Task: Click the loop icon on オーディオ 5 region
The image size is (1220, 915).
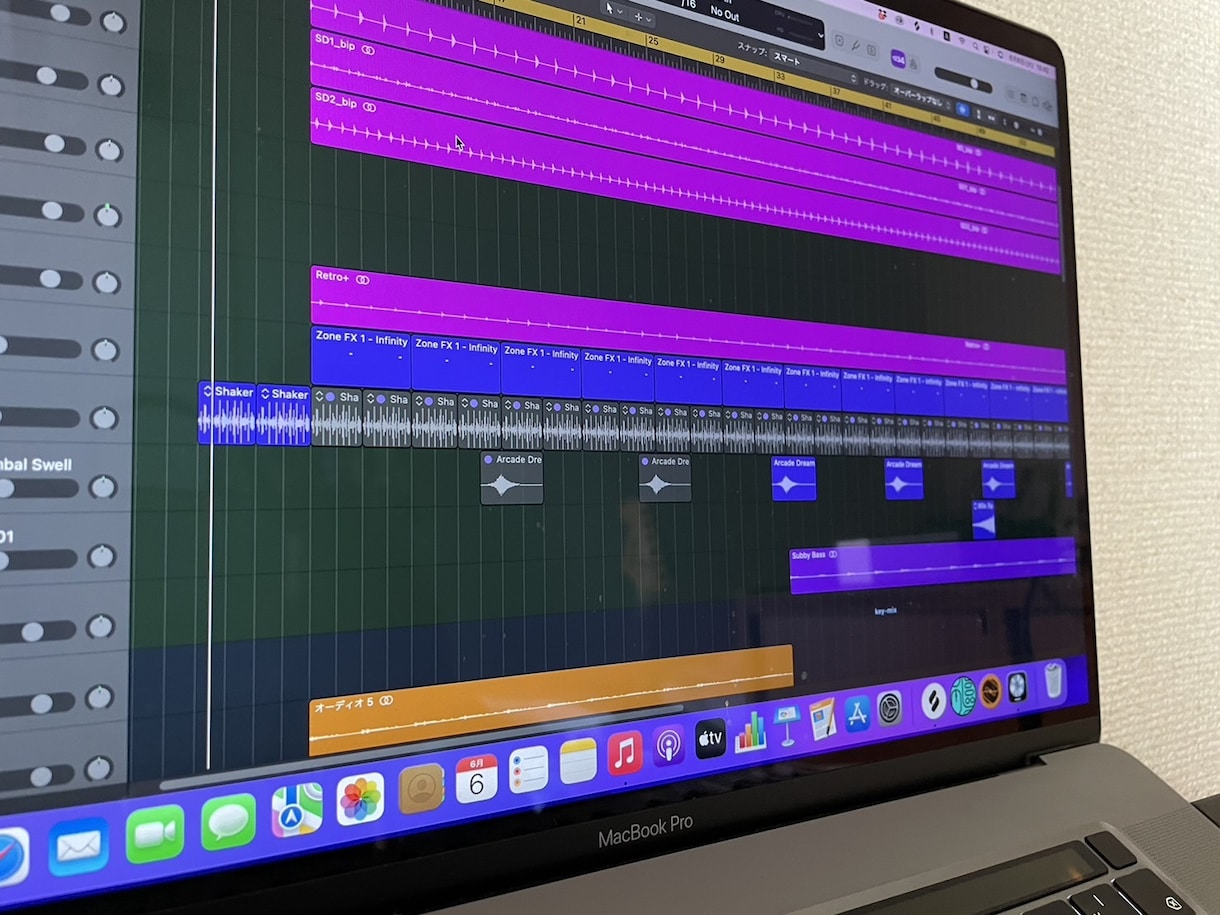Action: (x=386, y=701)
